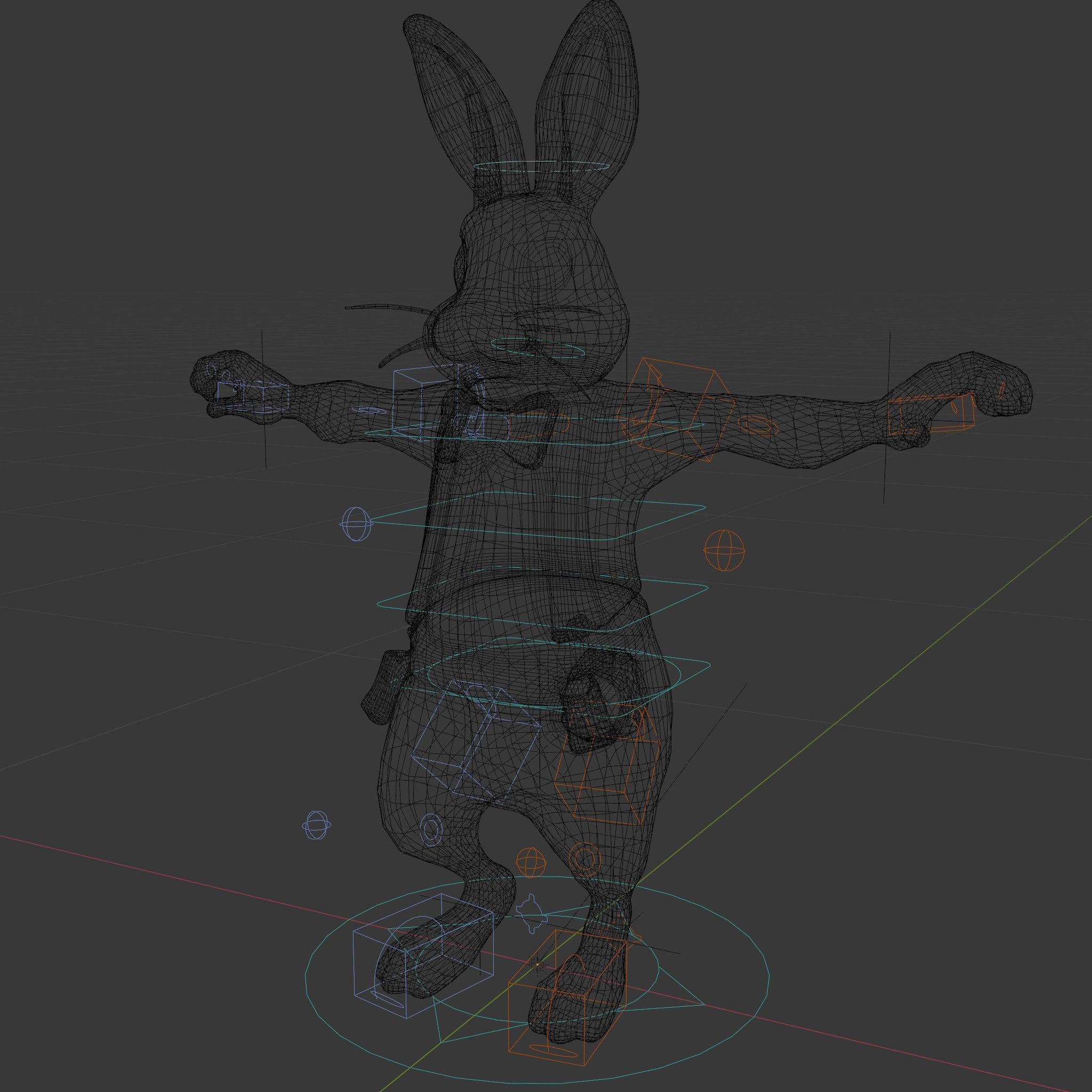Select the orange knee pole sphere between the legs
Screen dimensions: 1092x1092
(531, 862)
